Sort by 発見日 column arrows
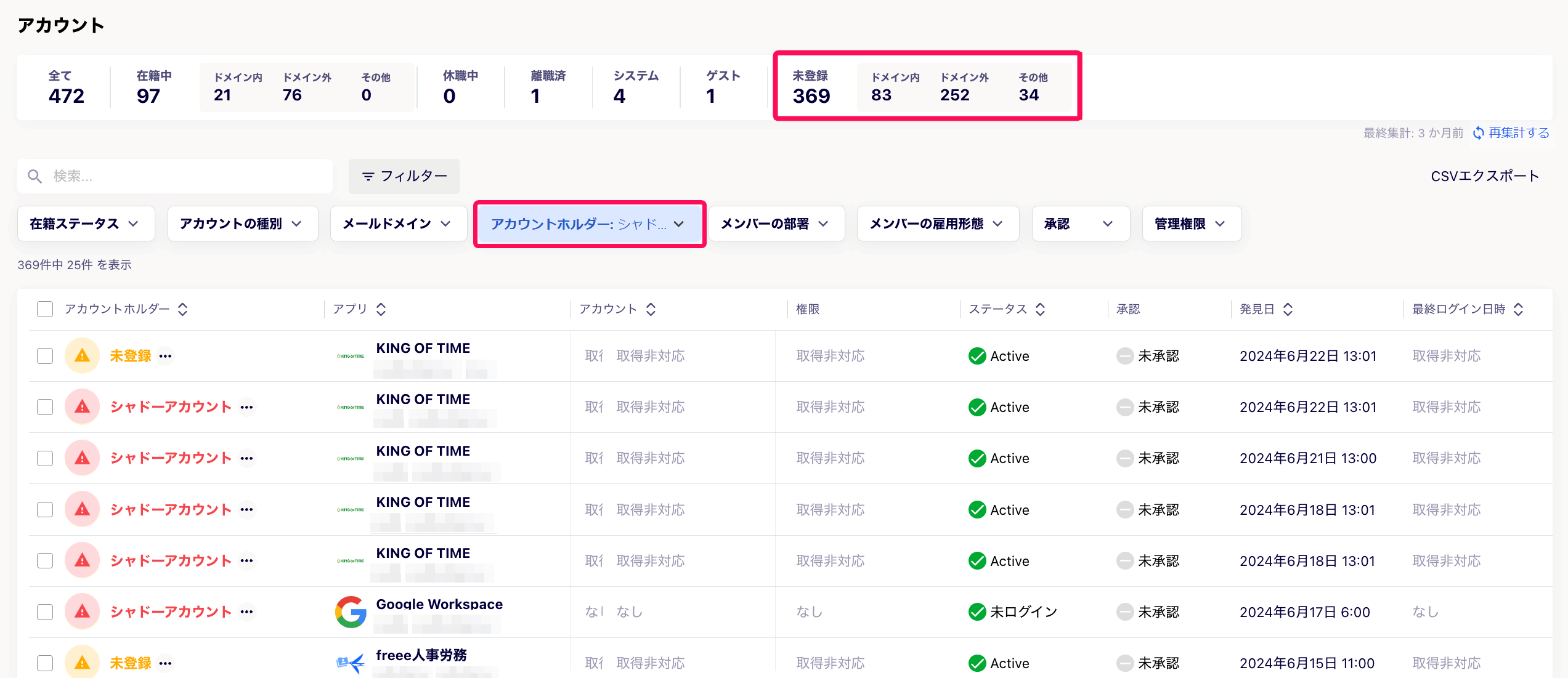This screenshot has height=678, width=1568. pos(1288,309)
